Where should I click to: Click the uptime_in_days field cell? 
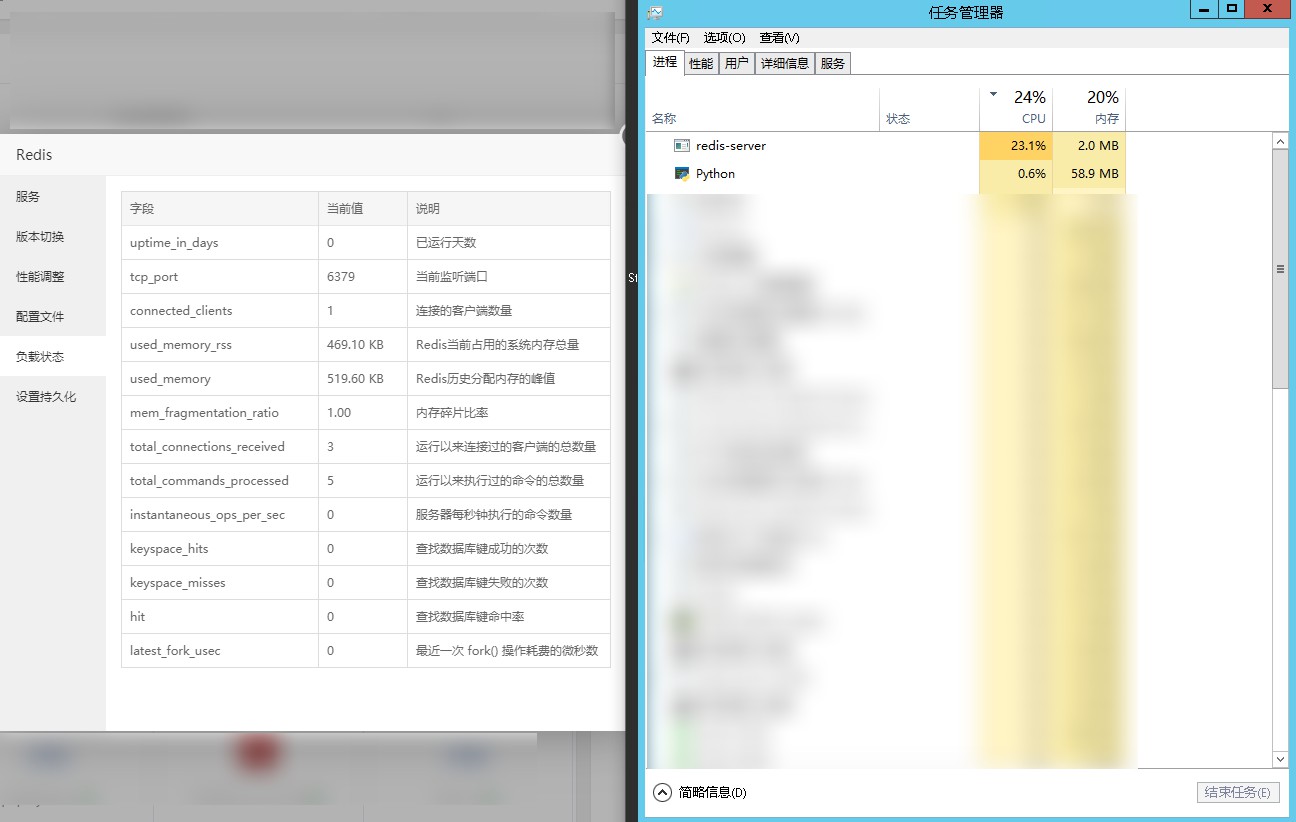tap(220, 243)
